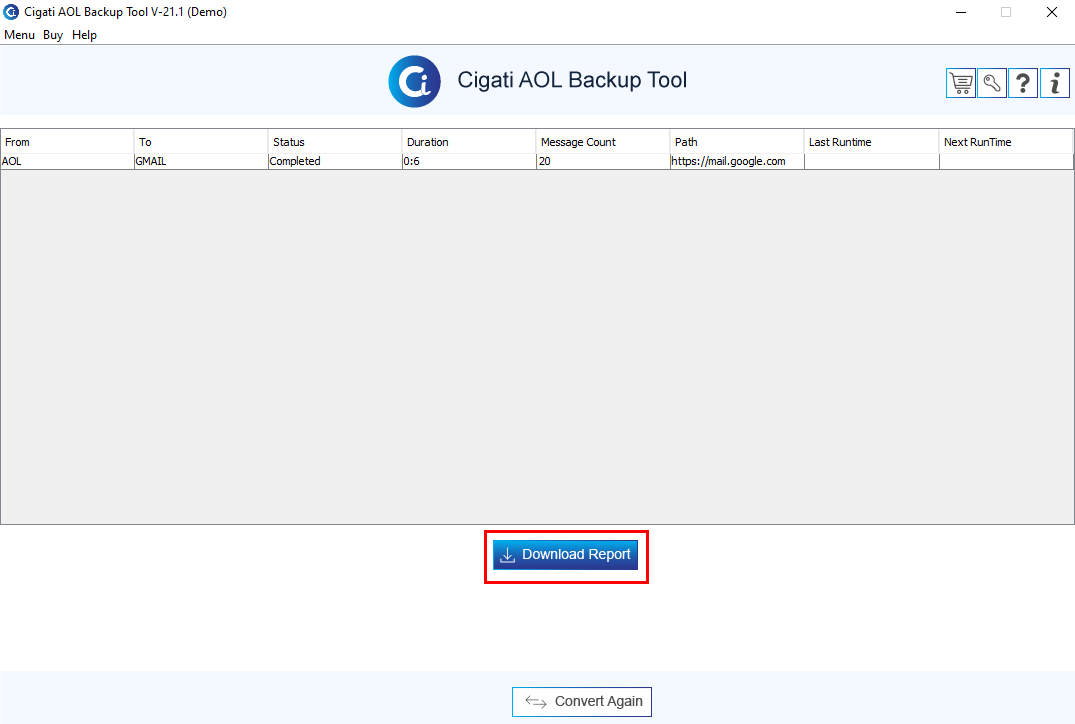
Task: Click the Path column header
Action: click(x=737, y=142)
